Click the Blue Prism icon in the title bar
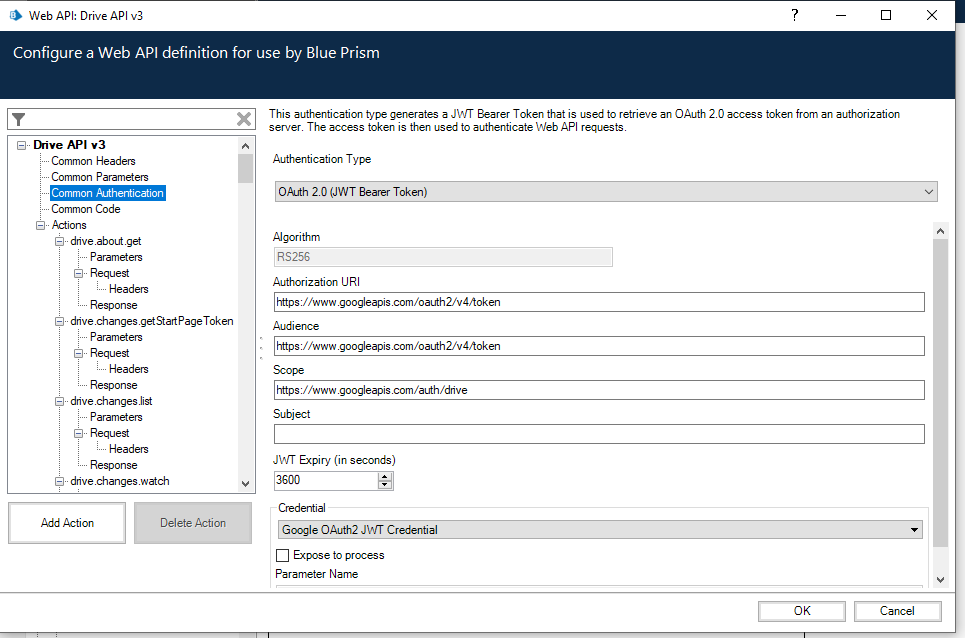Screen dimensions: 965x638 coord(15,15)
